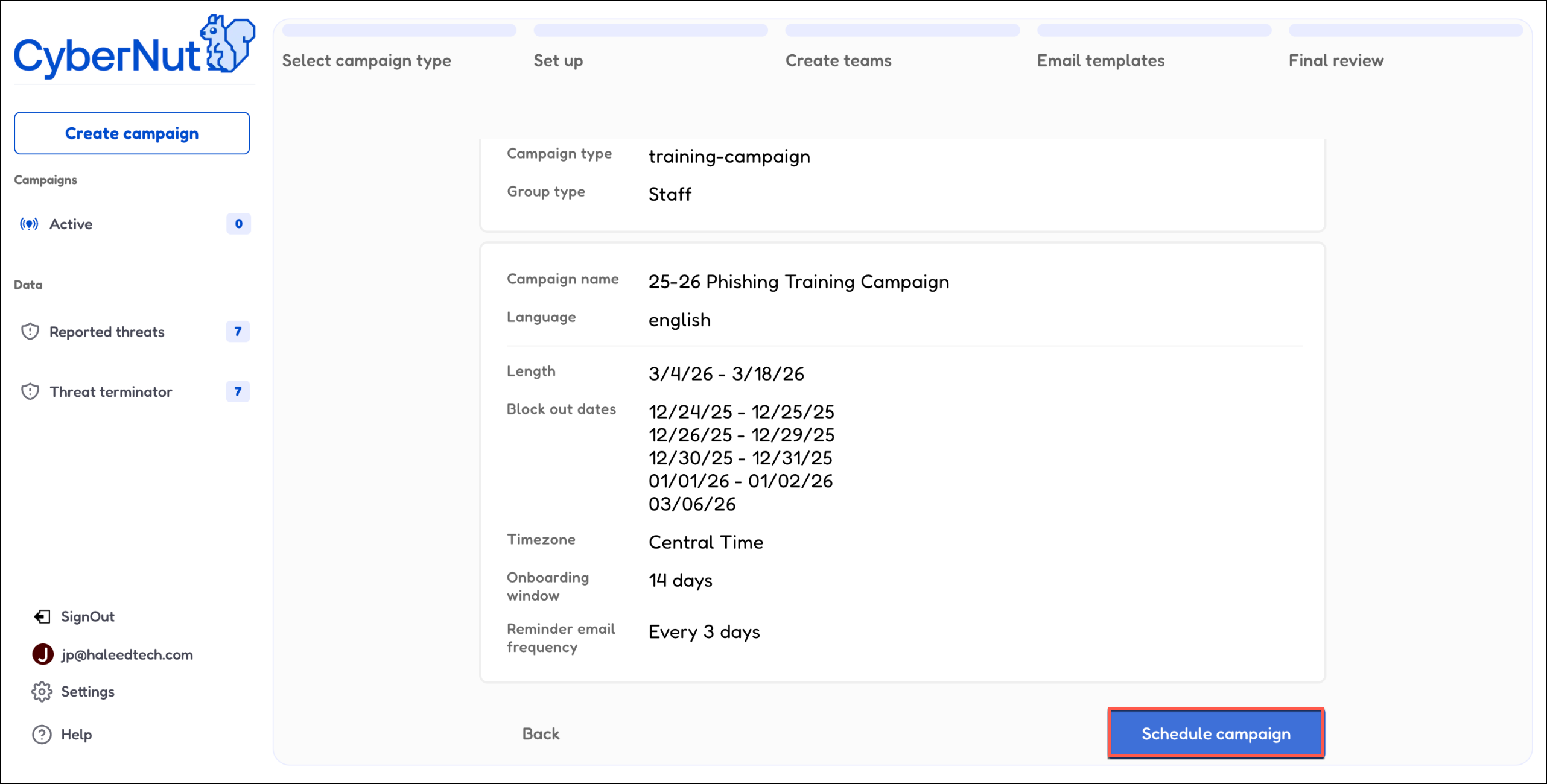Click the Final review progress bar
This screenshot has width=1547, height=784.
[1406, 30]
